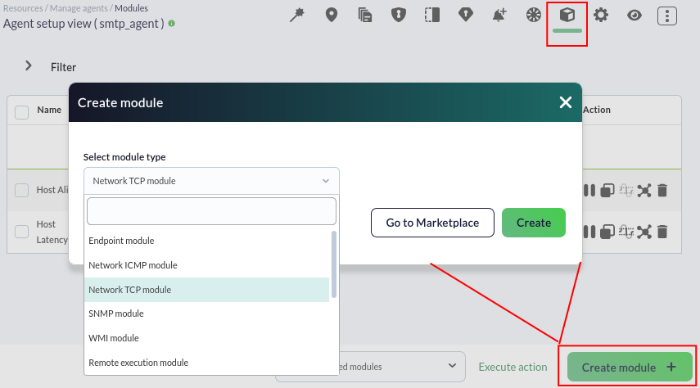This screenshot has height=388, width=700.
Task: Click the wheel-shaped plugins icon
Action: coord(533,15)
